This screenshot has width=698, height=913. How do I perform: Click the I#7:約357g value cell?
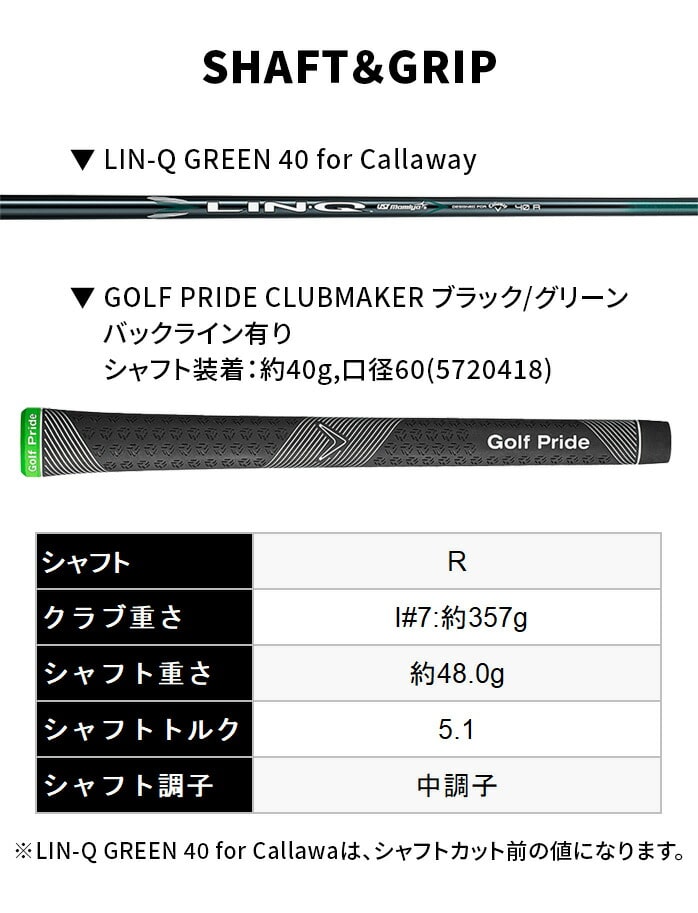click(x=457, y=617)
